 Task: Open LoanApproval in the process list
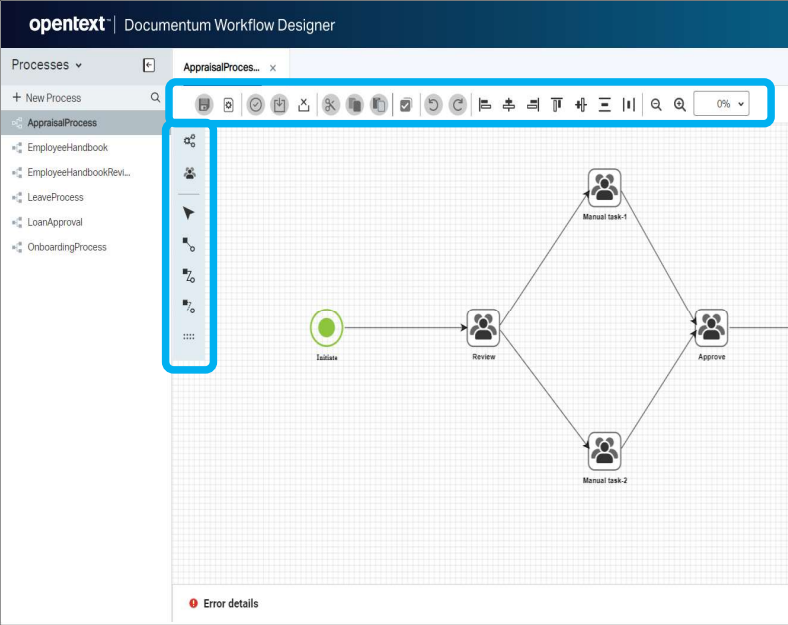point(55,222)
